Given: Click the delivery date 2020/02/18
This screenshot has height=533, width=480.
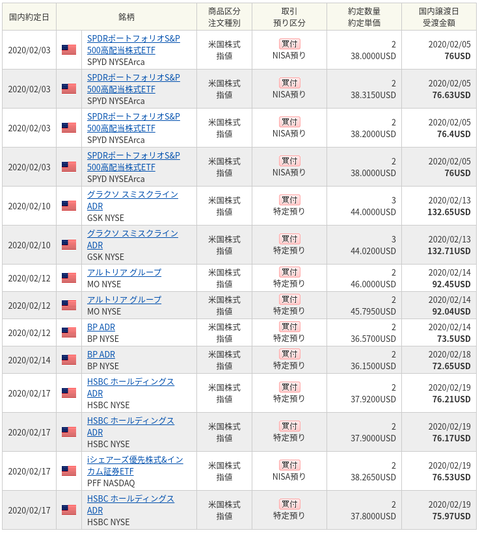Looking at the screenshot, I should tap(449, 354).
